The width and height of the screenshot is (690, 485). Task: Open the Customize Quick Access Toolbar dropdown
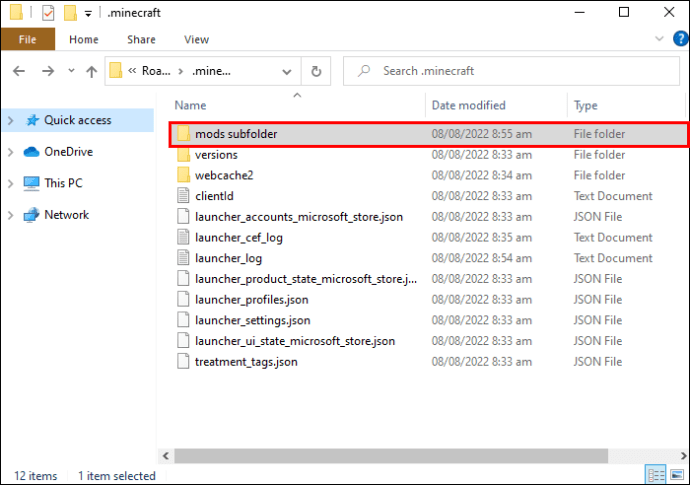coord(88,14)
